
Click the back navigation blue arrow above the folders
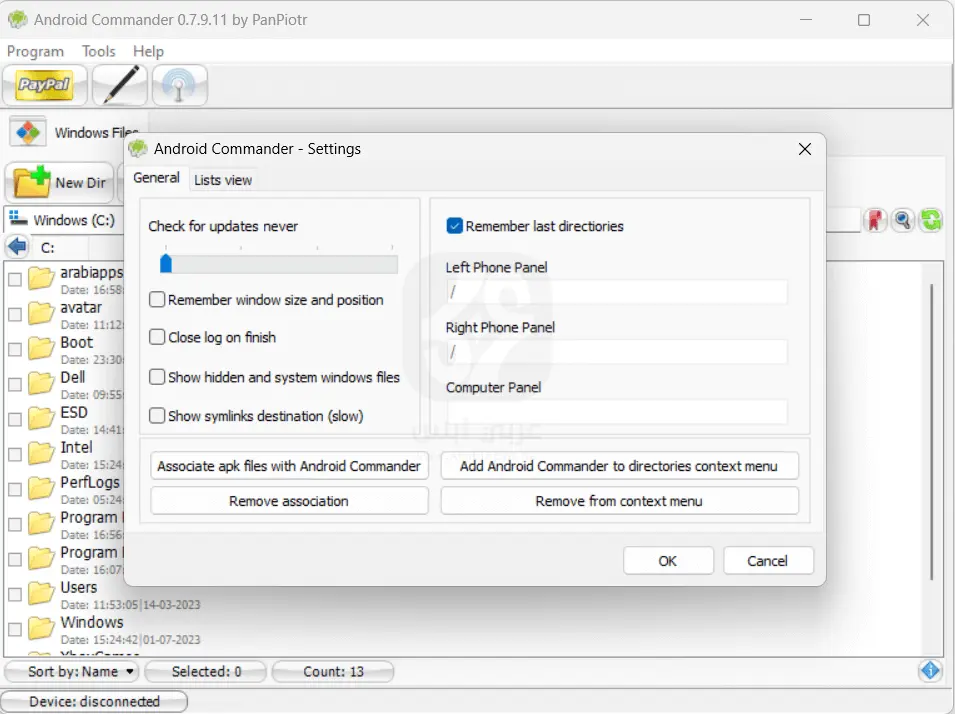[x=15, y=246]
